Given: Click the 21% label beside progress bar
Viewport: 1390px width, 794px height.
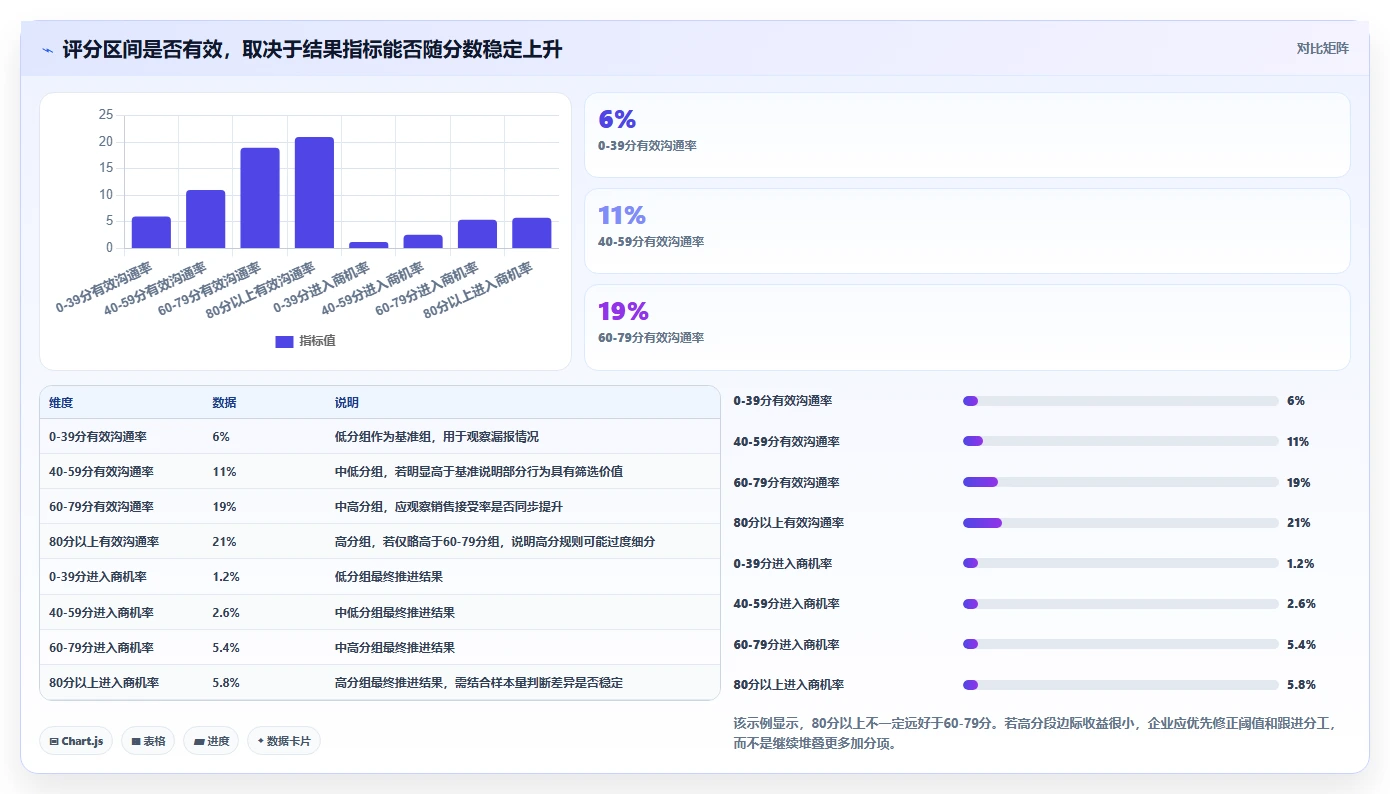Looking at the screenshot, I should point(1298,523).
